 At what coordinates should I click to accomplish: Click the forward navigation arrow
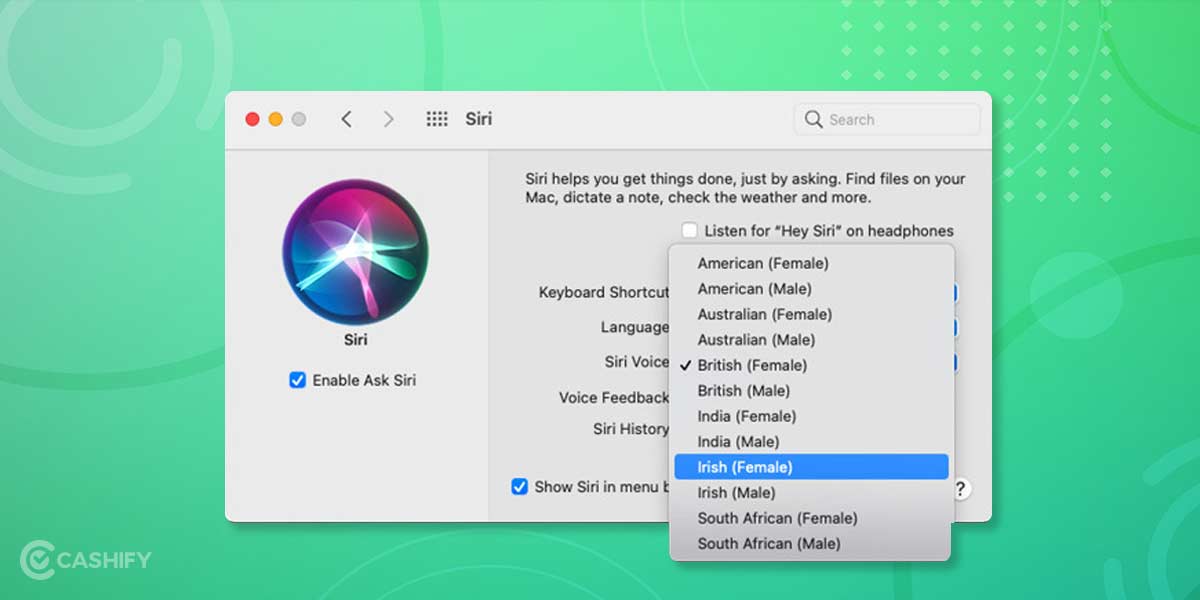coord(388,118)
